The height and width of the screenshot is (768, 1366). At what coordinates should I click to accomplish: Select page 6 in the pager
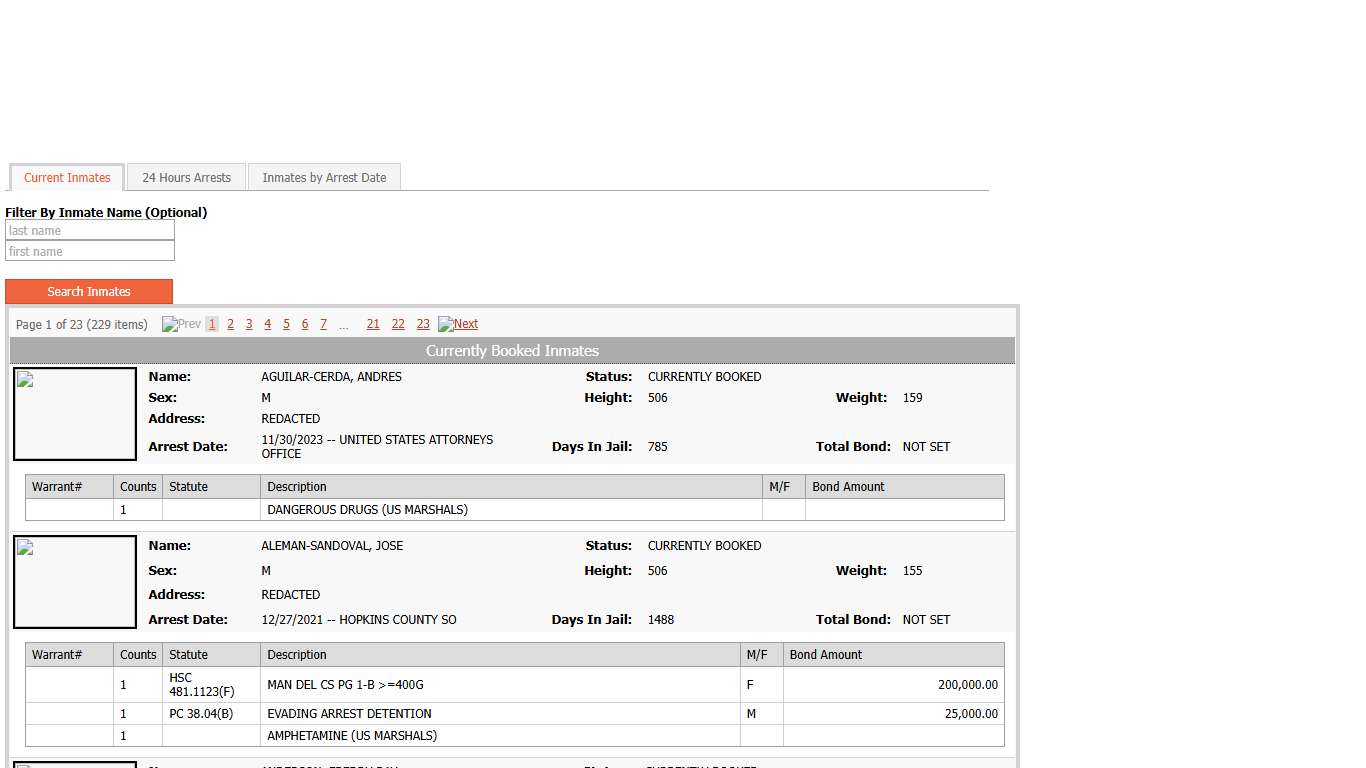tap(305, 324)
